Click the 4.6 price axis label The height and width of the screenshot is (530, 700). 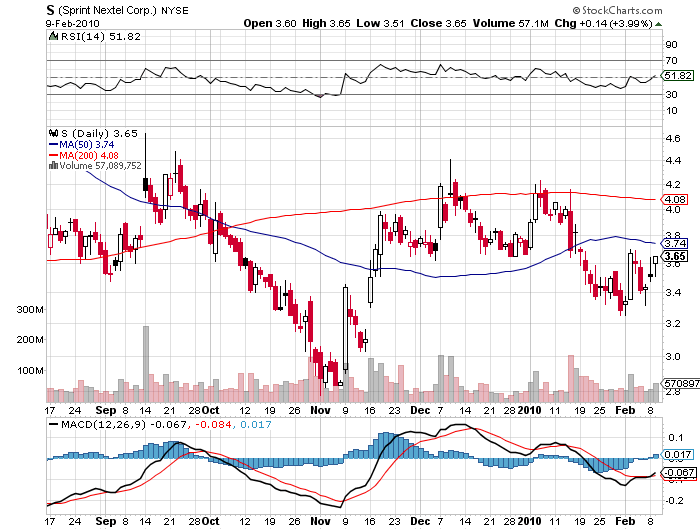coord(673,139)
